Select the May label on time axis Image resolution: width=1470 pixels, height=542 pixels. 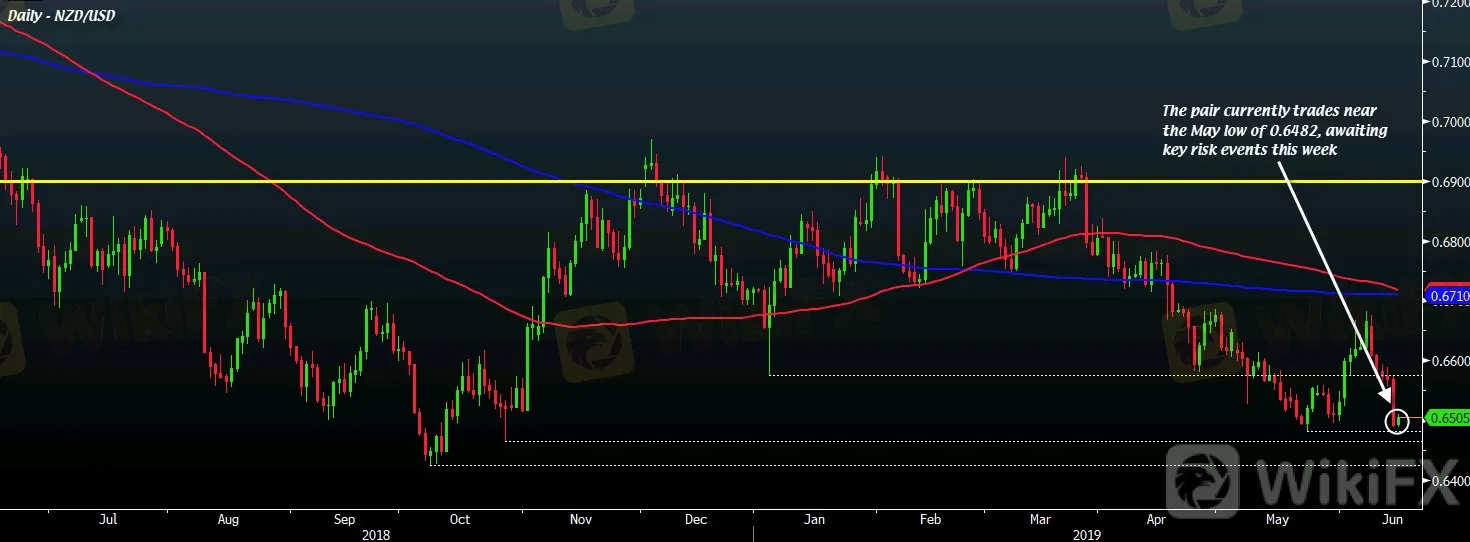[1277, 520]
